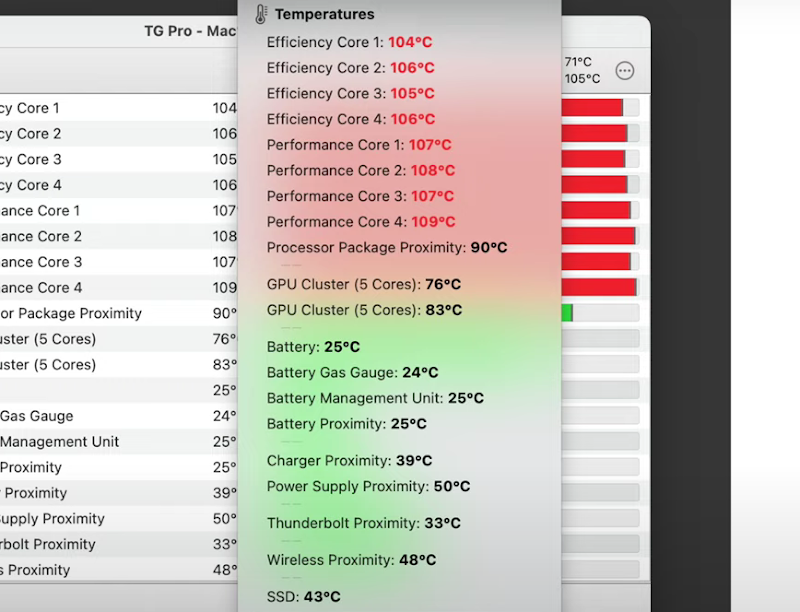The image size is (800, 612).
Task: Select first GPU Cluster 76°C entry
Action: click(363, 285)
